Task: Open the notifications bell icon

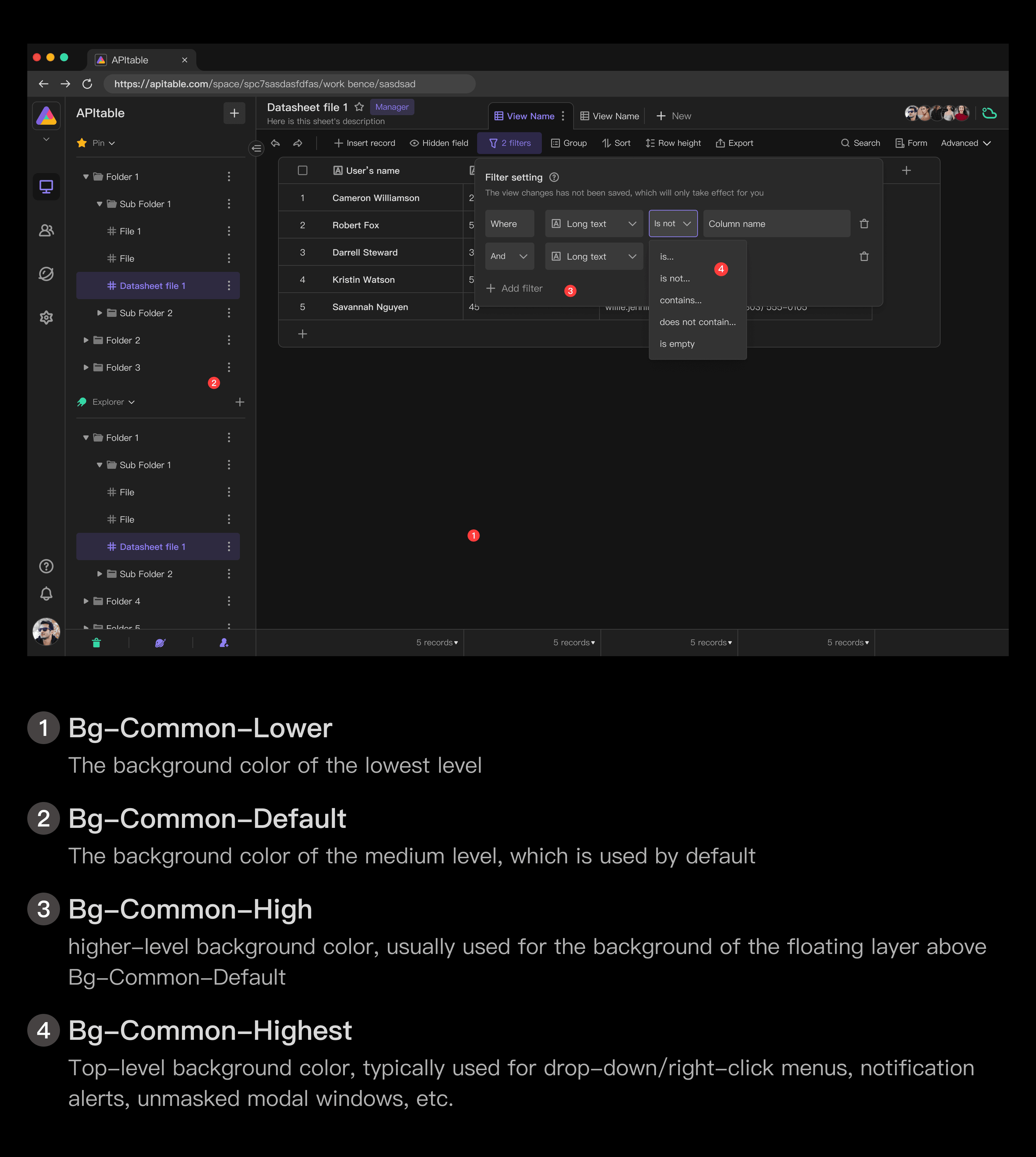Action: [46, 593]
